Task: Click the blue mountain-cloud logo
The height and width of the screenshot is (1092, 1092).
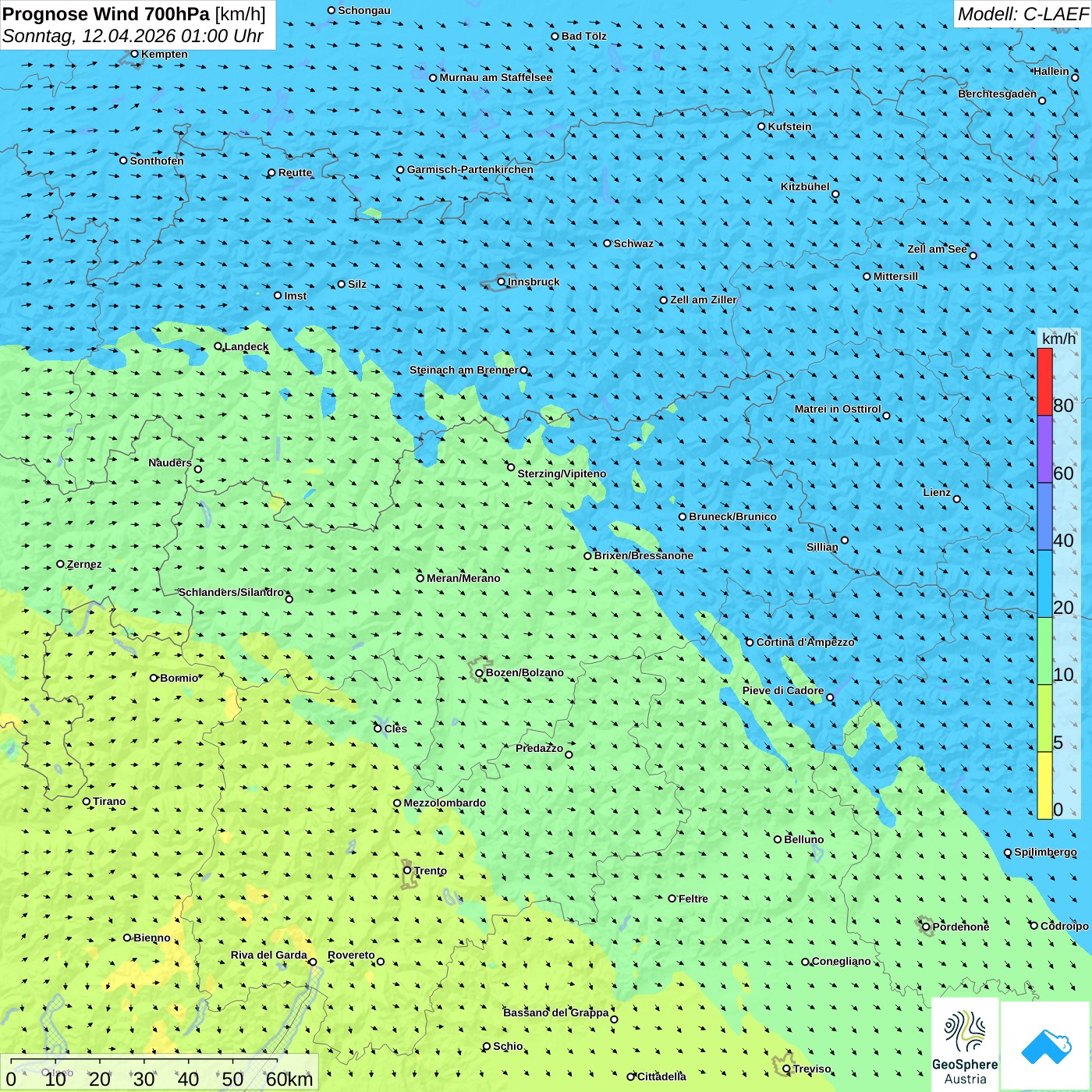Action: (x=1046, y=1046)
